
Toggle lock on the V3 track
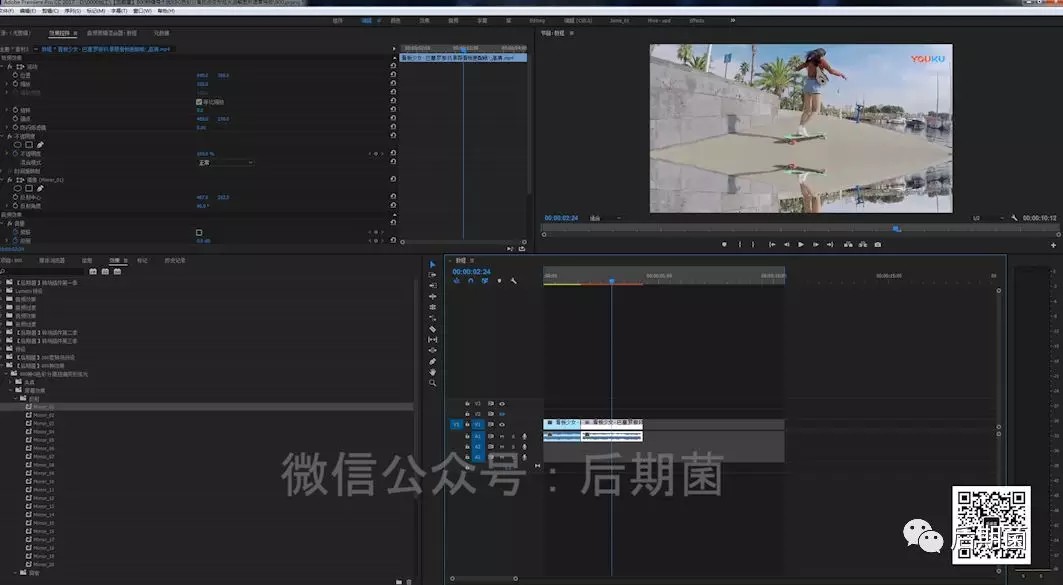467,403
